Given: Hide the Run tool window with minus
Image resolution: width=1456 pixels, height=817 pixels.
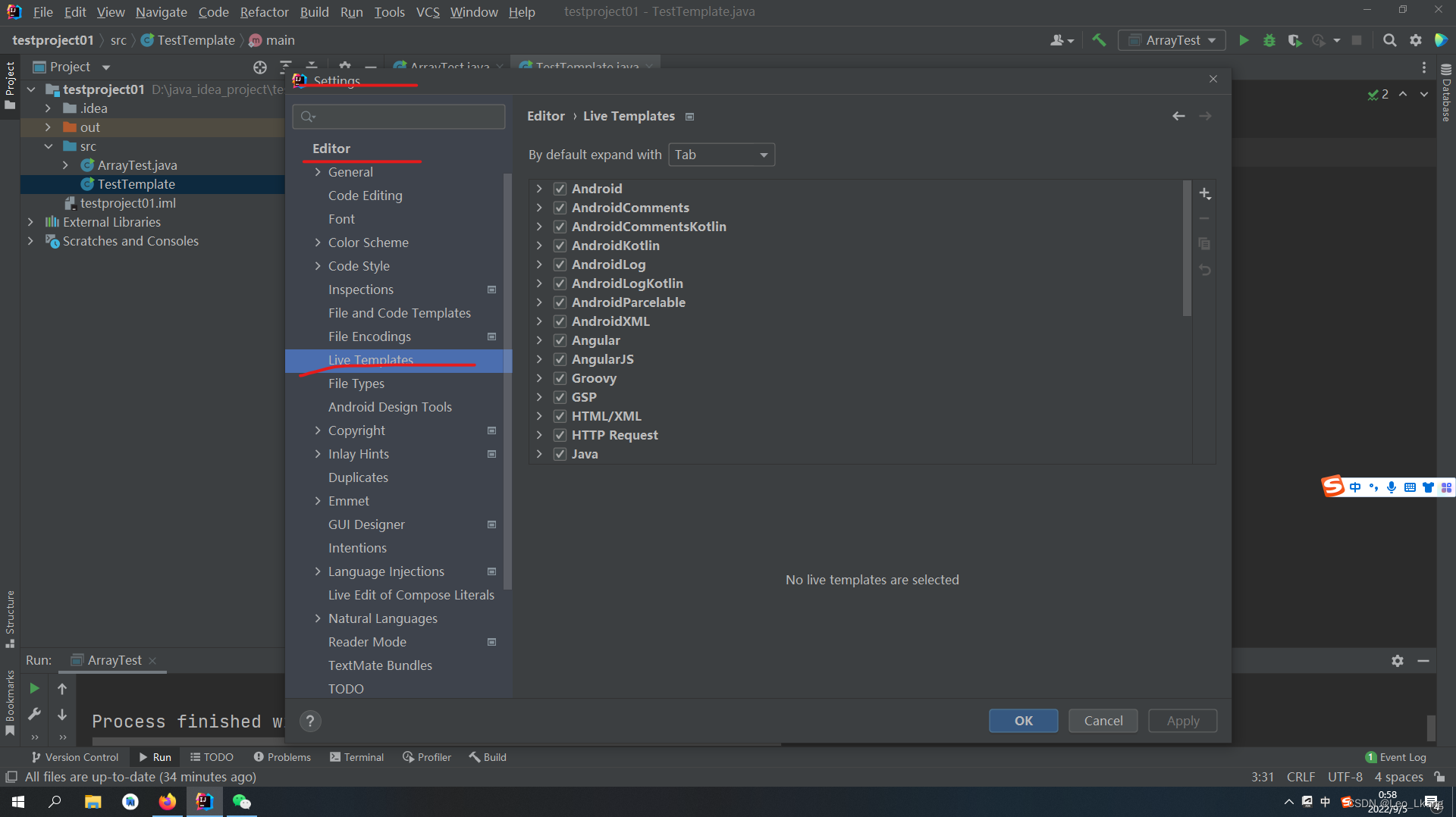Looking at the screenshot, I should point(1423,661).
